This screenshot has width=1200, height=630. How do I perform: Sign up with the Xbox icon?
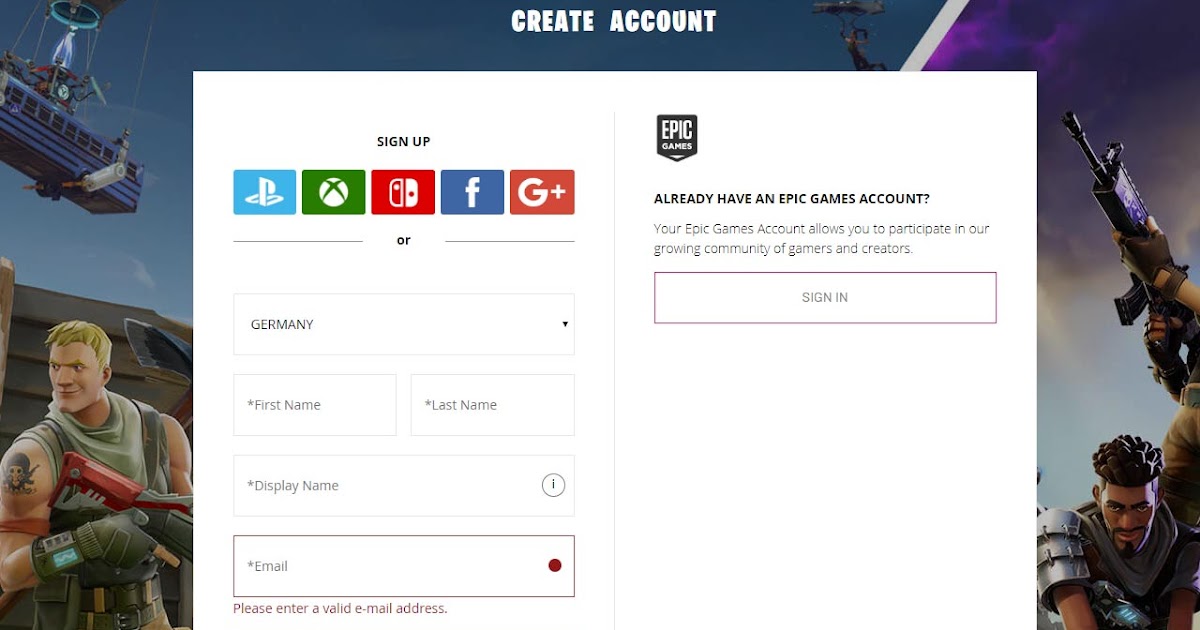coord(334,192)
